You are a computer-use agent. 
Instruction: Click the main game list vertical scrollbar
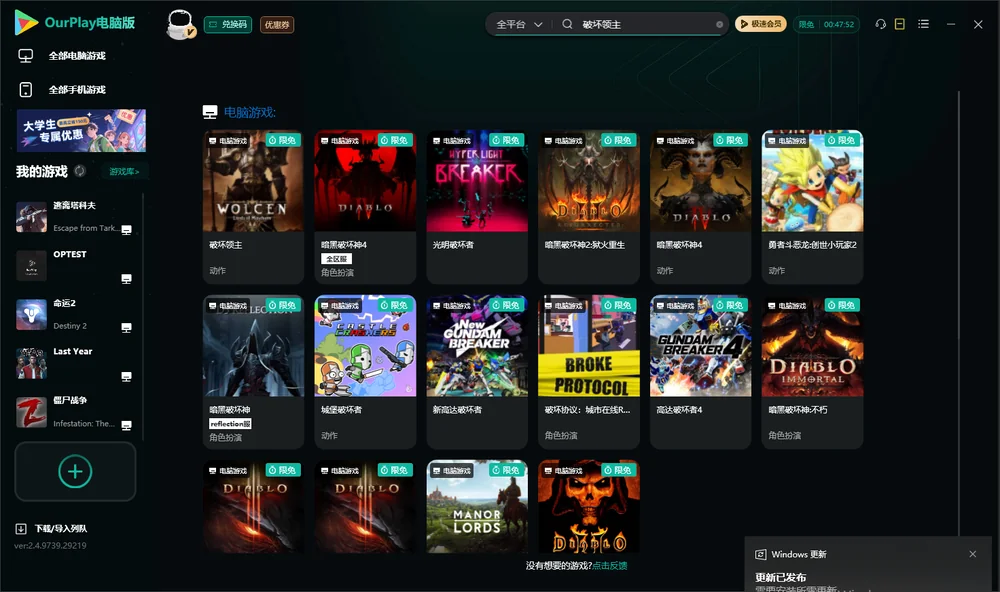tap(958, 313)
